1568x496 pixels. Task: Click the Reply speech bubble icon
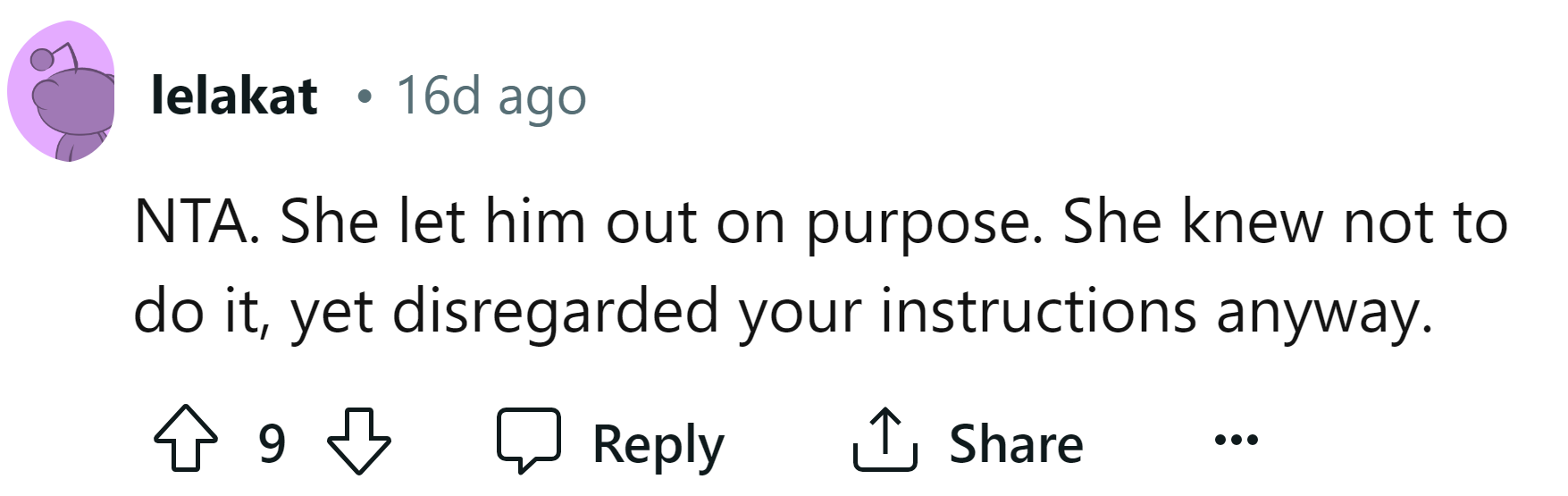click(x=529, y=440)
